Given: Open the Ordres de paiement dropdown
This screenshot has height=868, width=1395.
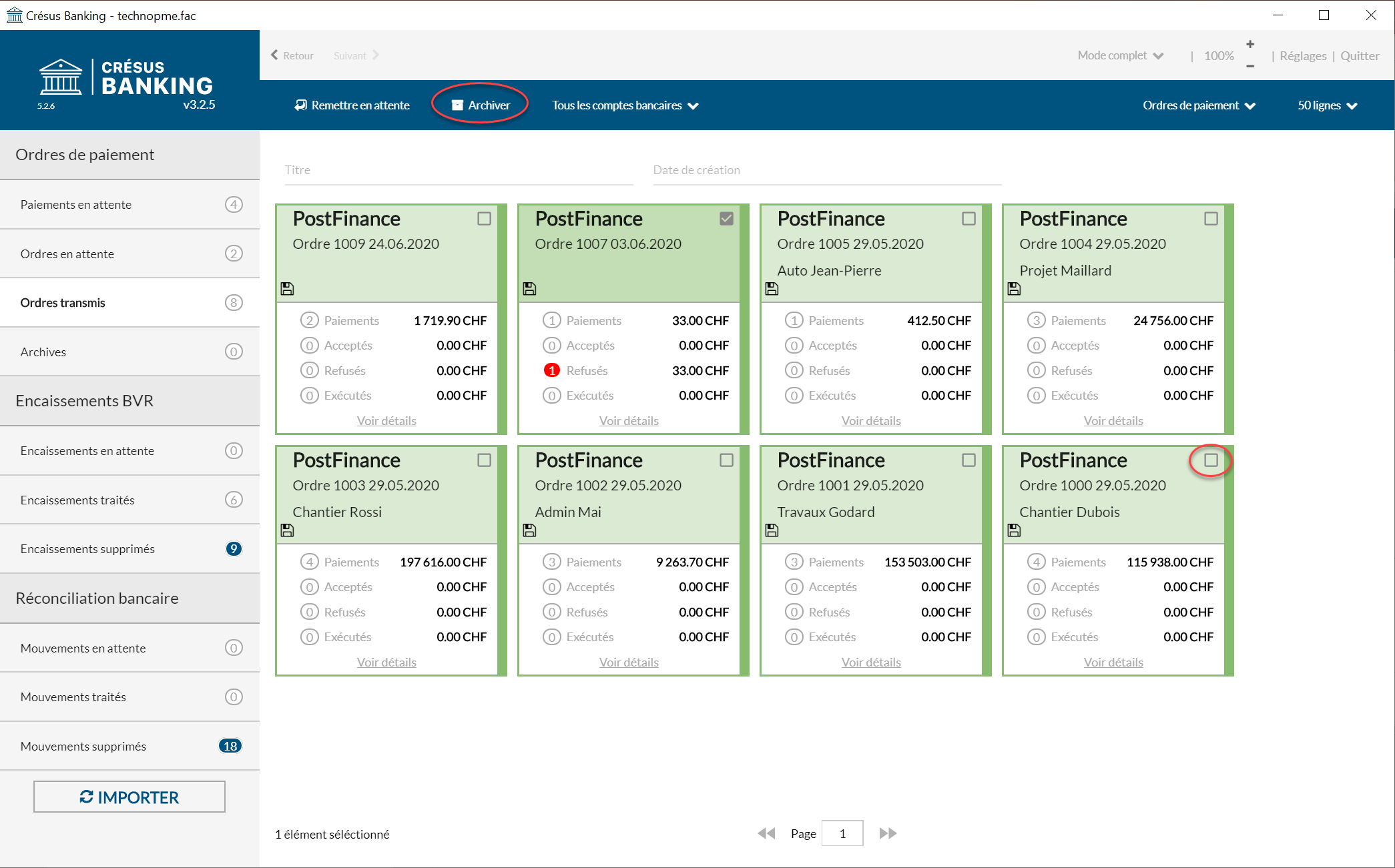Looking at the screenshot, I should coord(1199,105).
